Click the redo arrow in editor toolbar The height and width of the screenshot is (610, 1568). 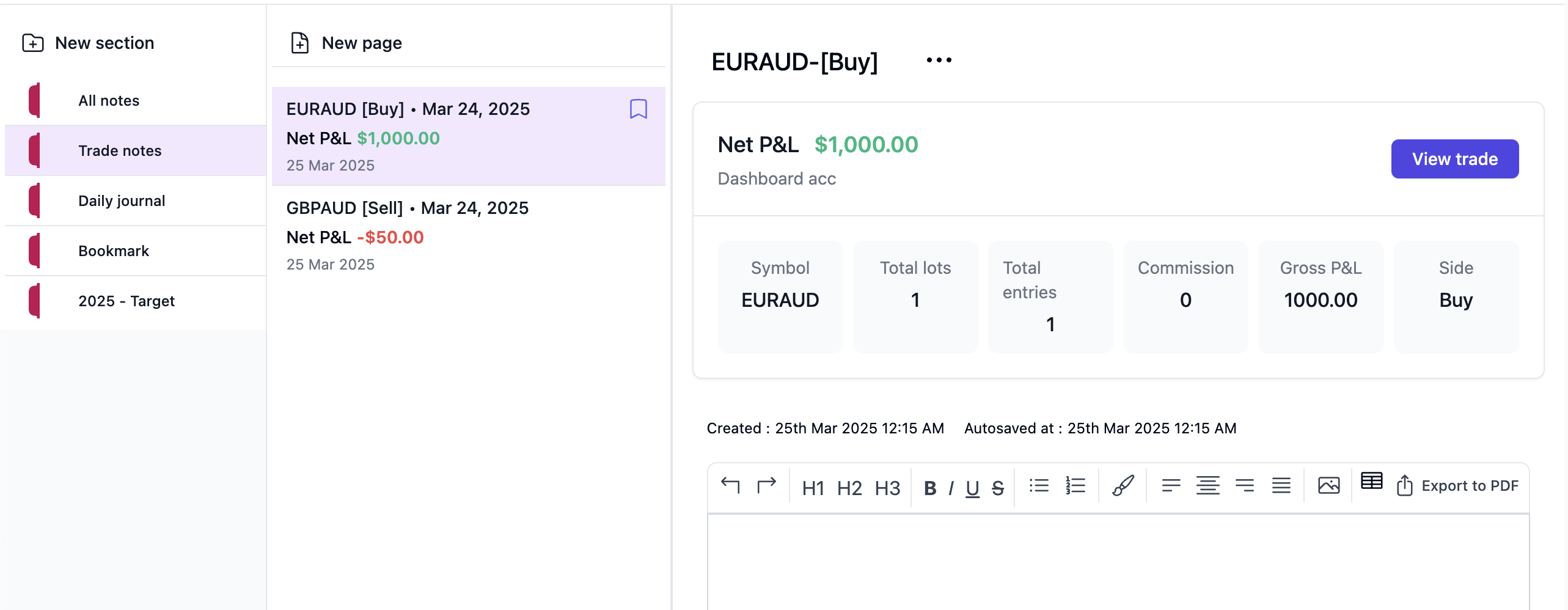pos(766,485)
